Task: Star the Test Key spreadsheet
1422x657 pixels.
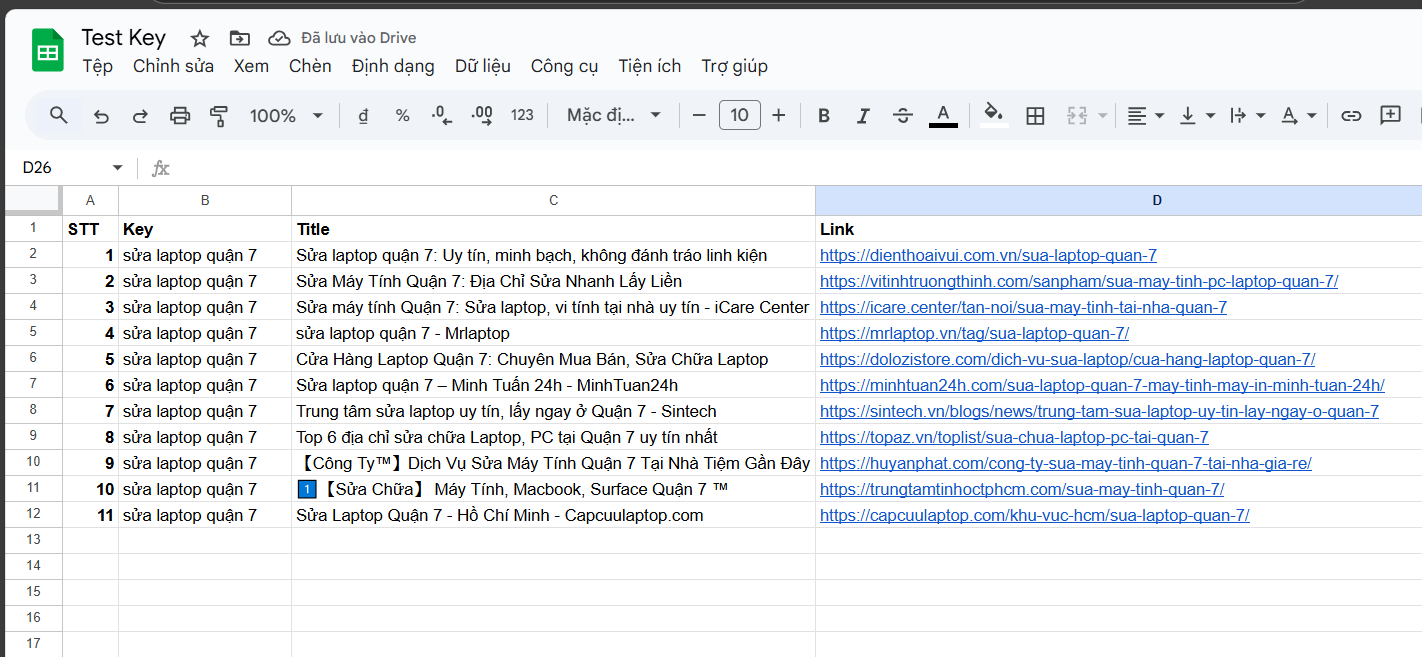Action: tap(199, 37)
